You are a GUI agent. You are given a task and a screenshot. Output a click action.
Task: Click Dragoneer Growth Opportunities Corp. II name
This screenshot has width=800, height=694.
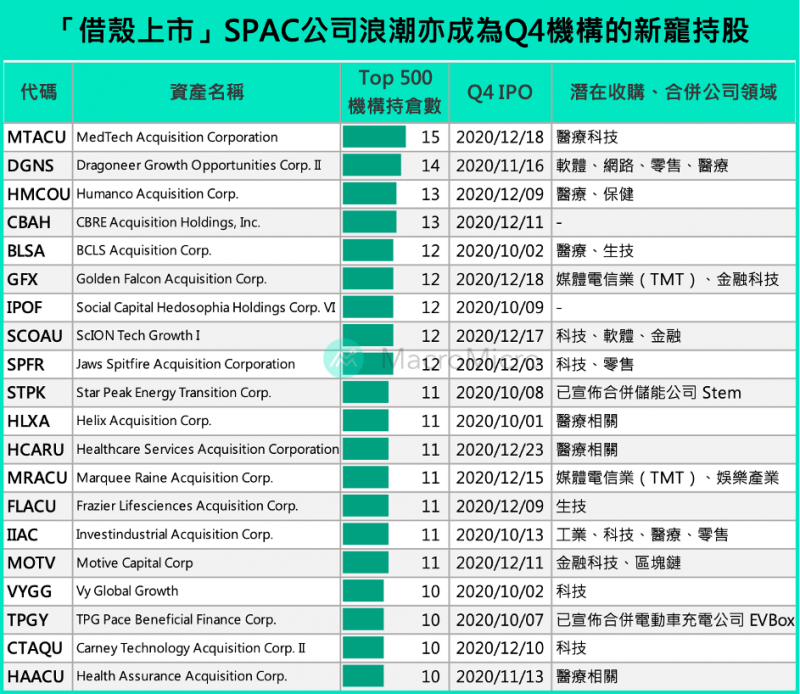199,166
